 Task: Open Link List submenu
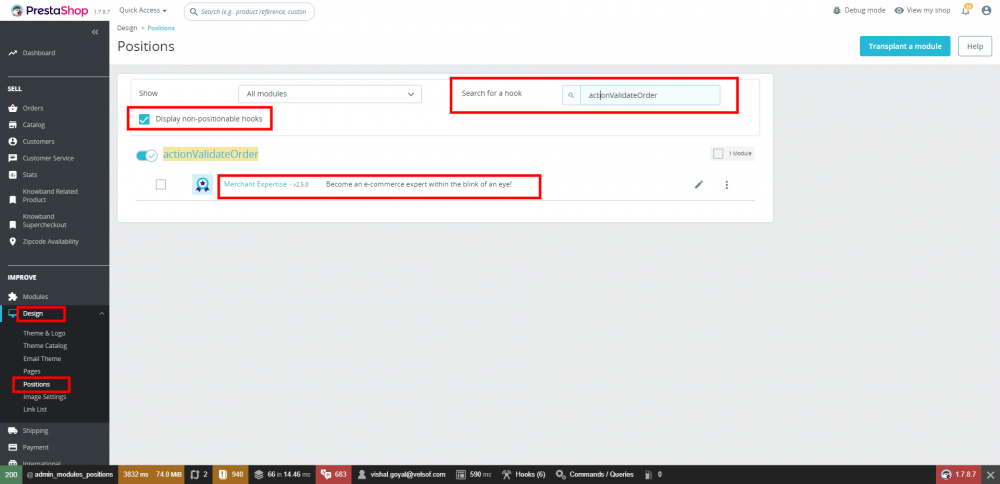[x=35, y=409]
